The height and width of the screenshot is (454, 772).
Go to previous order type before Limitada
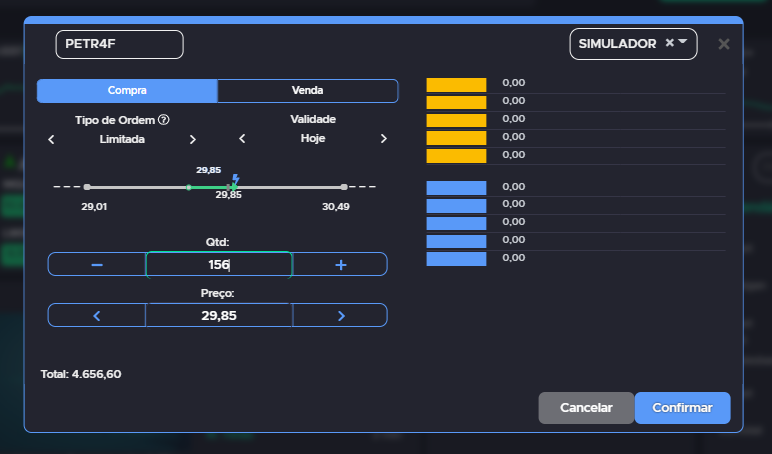click(x=51, y=139)
